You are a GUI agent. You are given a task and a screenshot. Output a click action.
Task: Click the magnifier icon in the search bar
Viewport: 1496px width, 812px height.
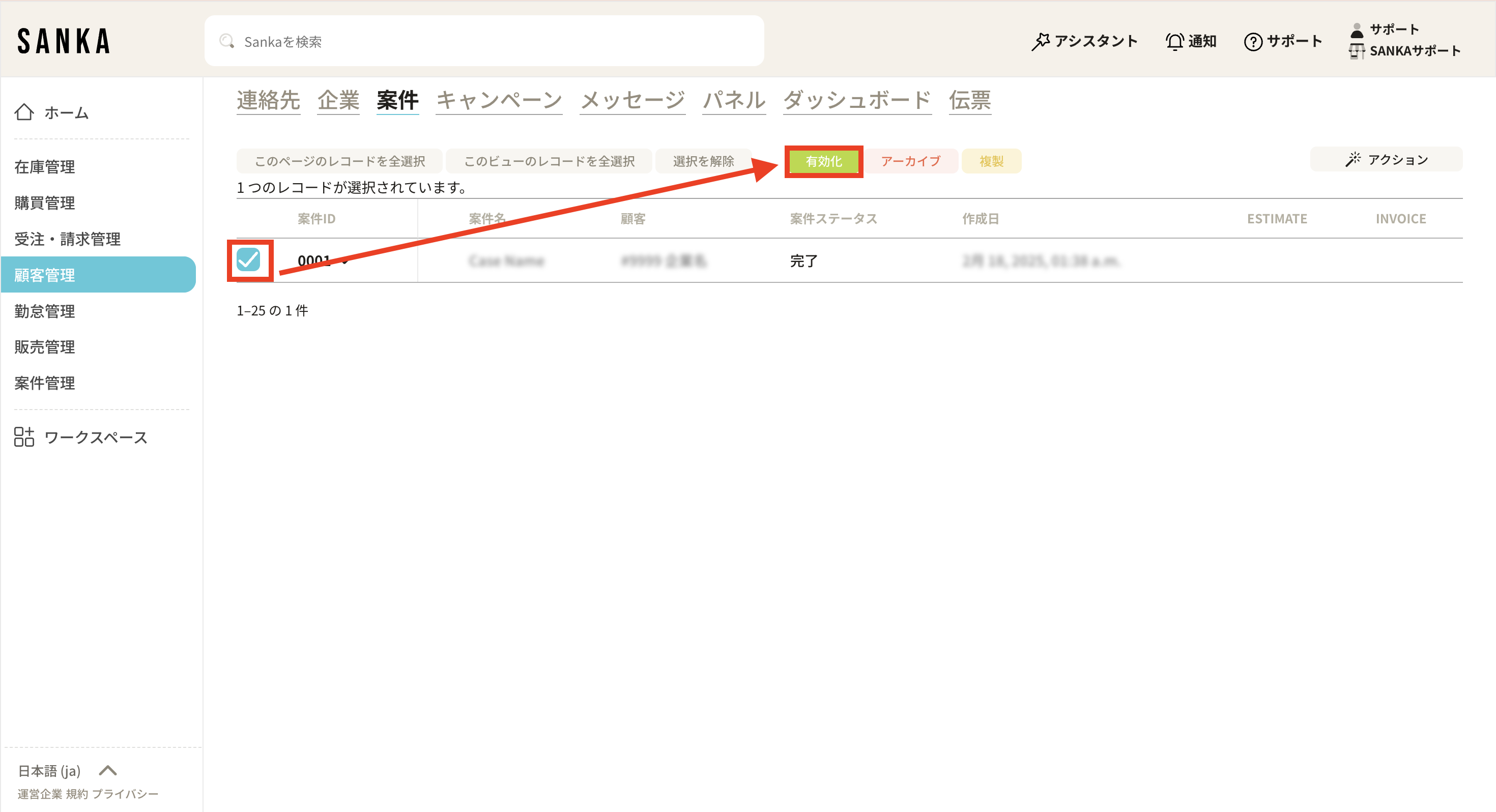click(x=226, y=41)
